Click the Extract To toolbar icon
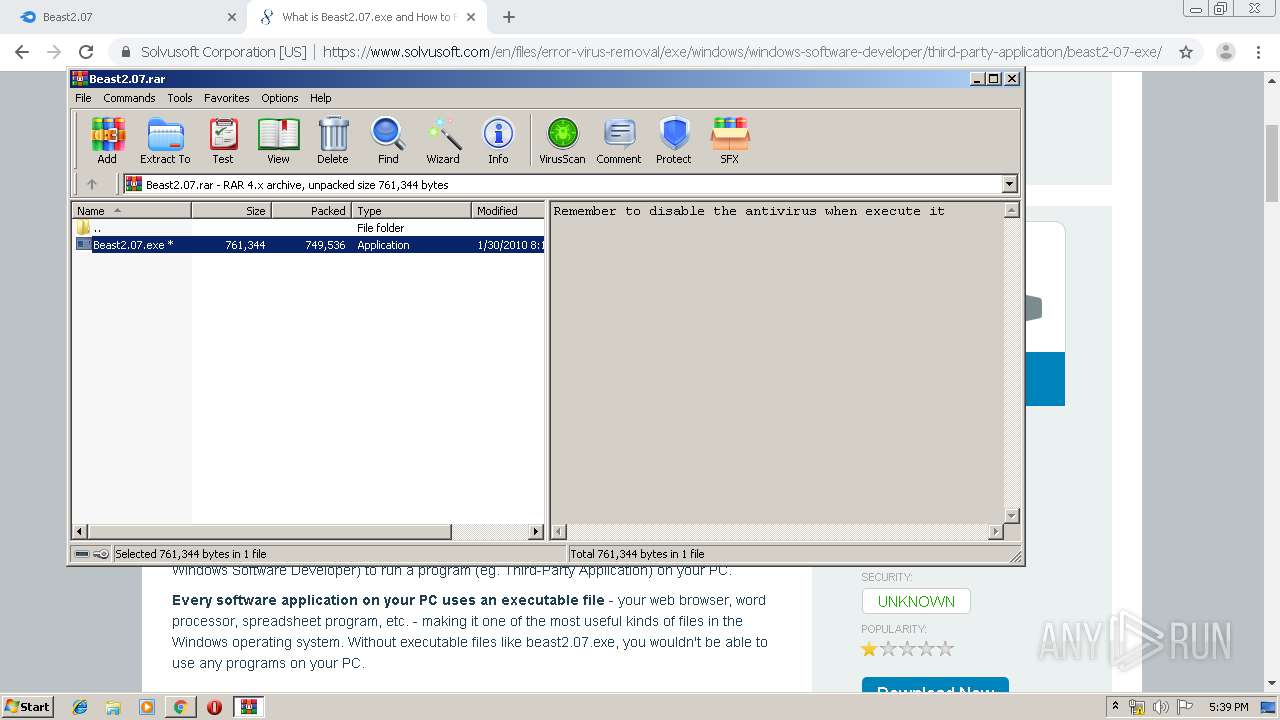Image resolution: width=1280 pixels, height=720 pixels. click(165, 140)
